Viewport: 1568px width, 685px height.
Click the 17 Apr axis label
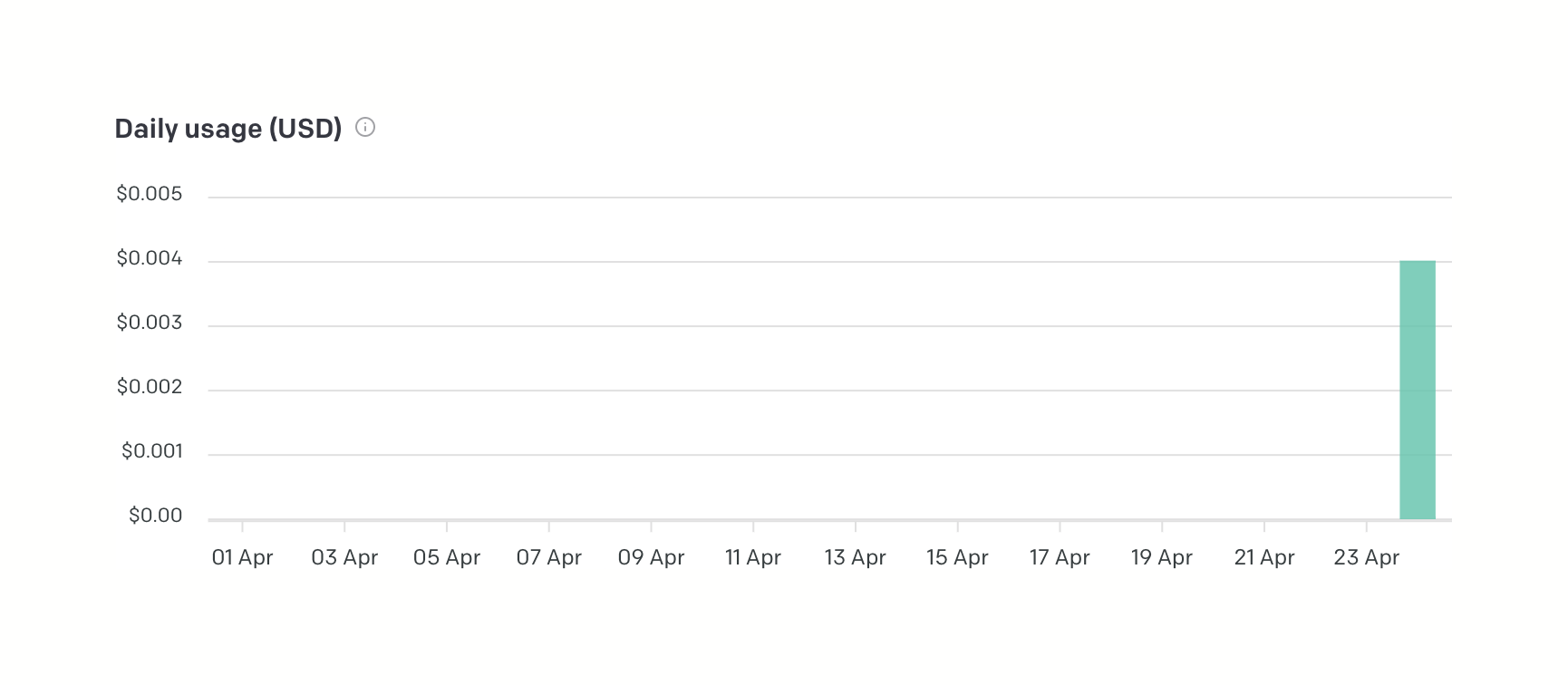[1060, 557]
